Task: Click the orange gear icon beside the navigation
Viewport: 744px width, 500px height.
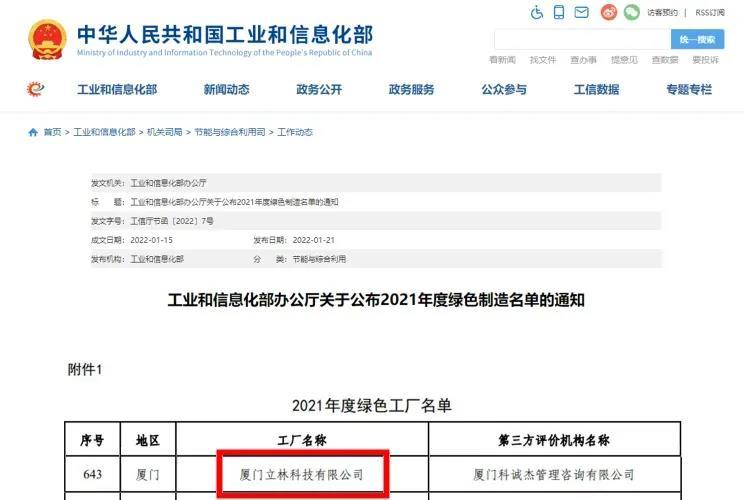Action: coord(36,89)
